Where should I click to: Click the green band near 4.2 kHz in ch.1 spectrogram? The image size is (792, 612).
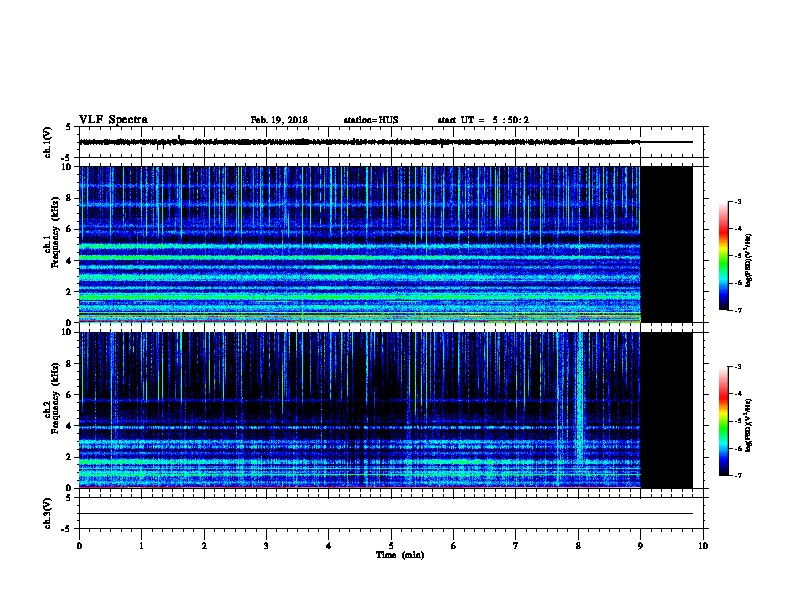coord(360,258)
